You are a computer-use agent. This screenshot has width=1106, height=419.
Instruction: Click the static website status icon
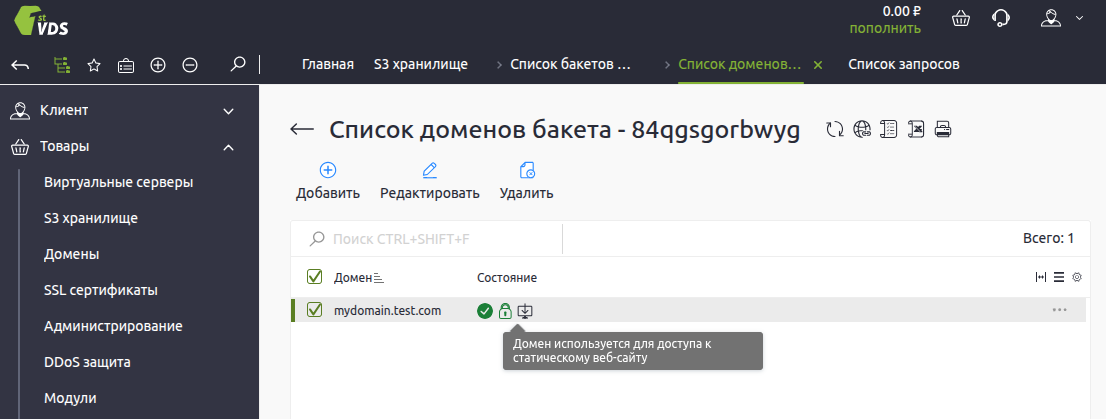click(x=525, y=311)
